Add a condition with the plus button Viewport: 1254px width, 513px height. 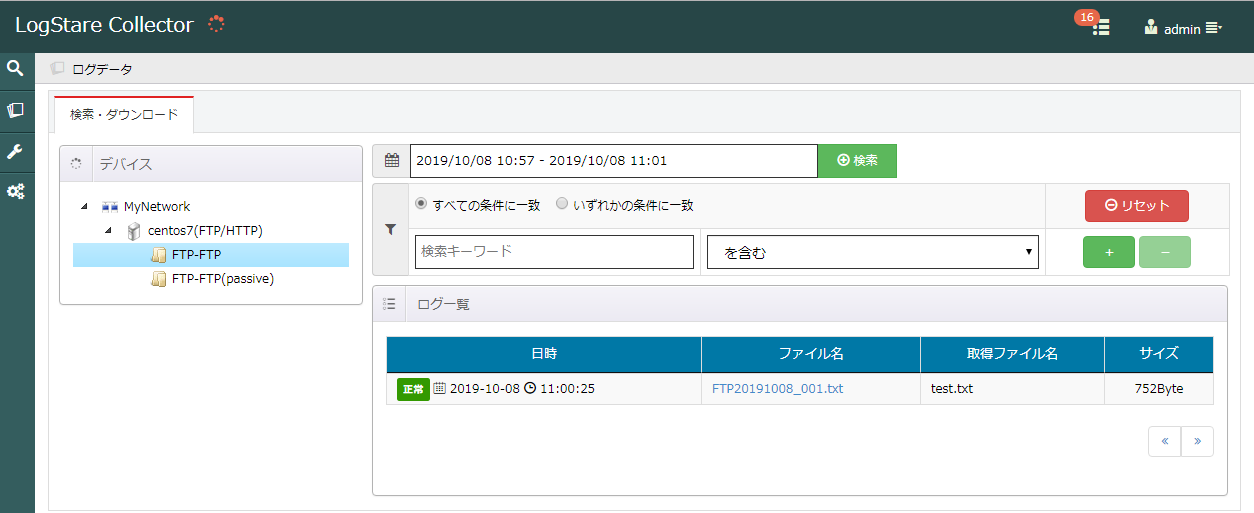click(1109, 252)
